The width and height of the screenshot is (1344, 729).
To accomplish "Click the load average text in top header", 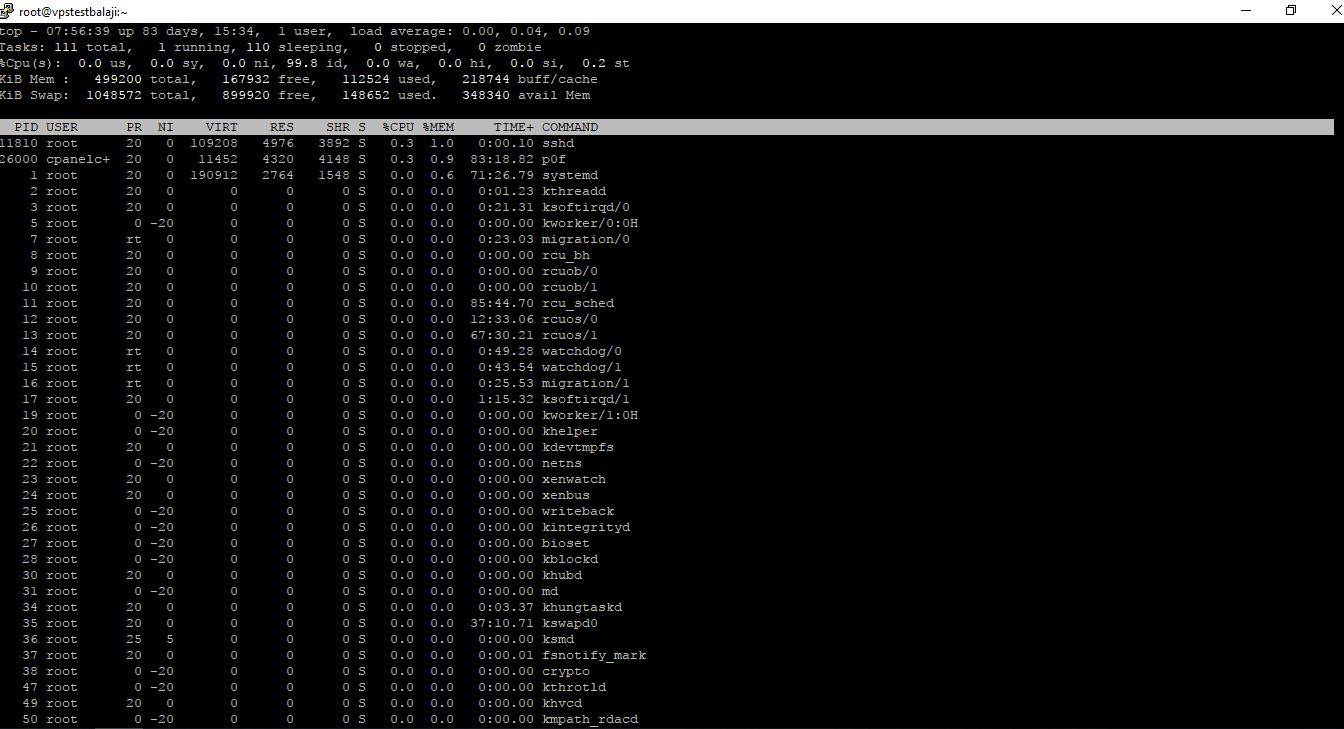I will [x=470, y=31].
